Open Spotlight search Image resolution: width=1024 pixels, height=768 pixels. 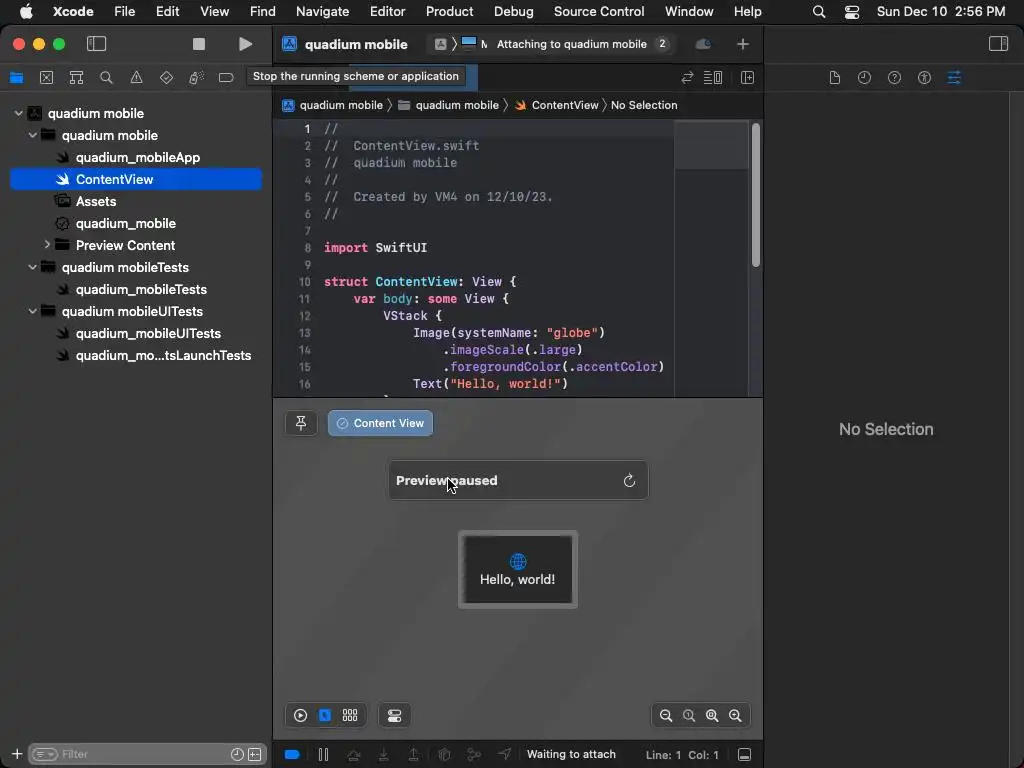[x=818, y=11]
